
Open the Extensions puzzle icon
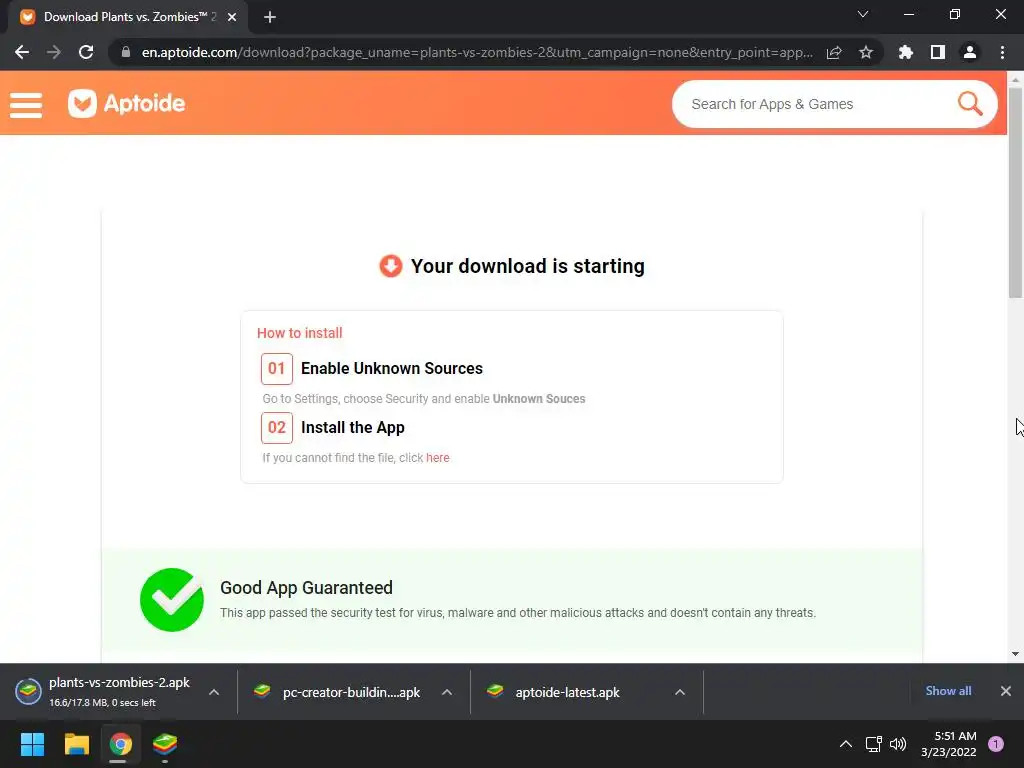pos(906,52)
